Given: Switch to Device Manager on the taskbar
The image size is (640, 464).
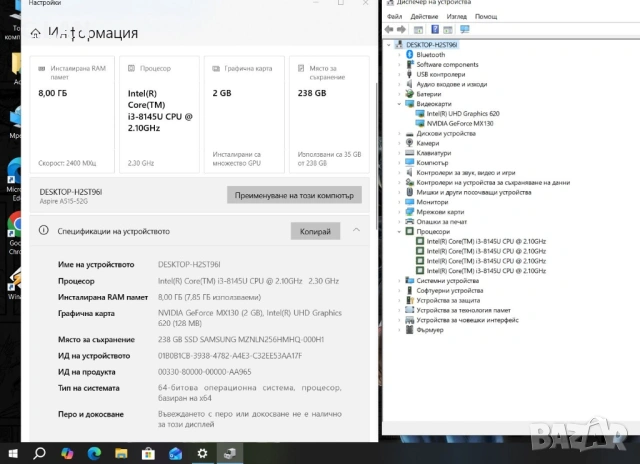Looking at the screenshot, I should [x=229, y=453].
